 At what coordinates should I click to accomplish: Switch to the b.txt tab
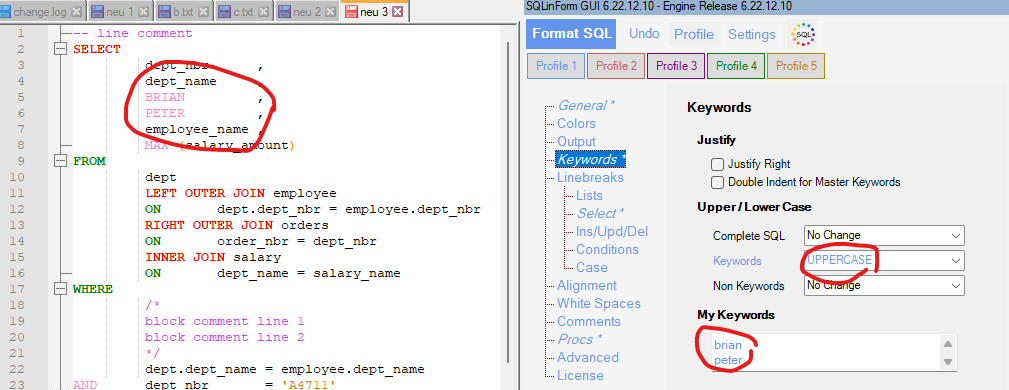point(183,12)
